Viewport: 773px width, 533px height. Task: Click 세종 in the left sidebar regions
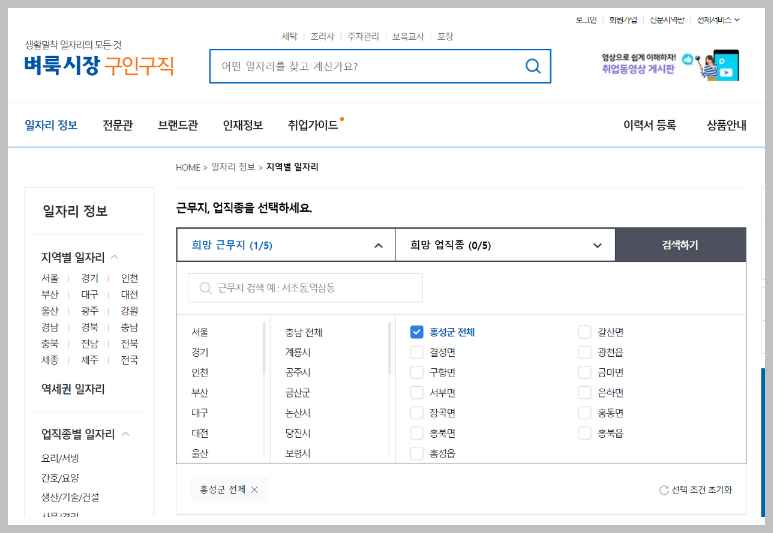click(x=49, y=360)
